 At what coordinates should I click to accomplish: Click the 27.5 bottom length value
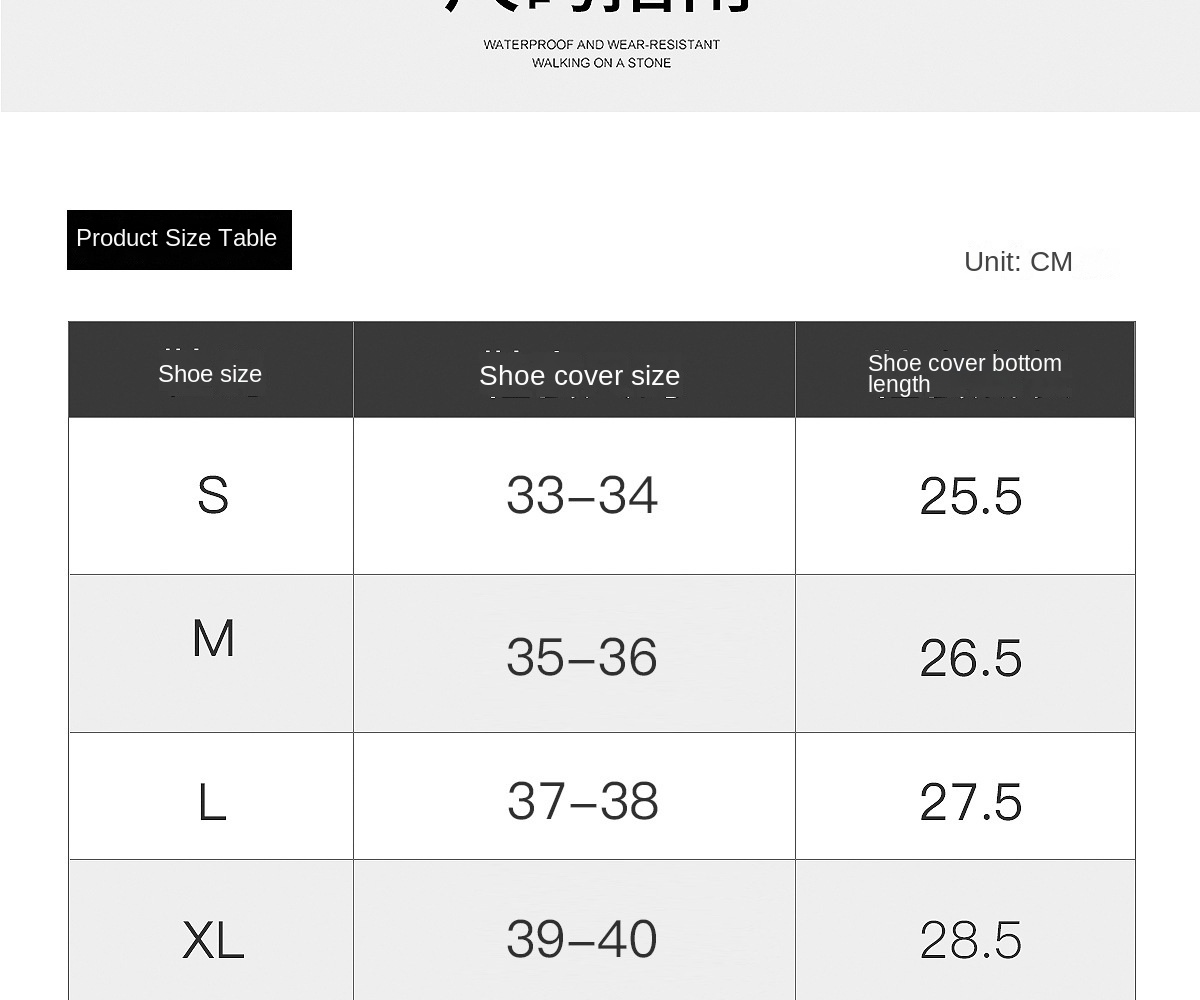coord(971,802)
